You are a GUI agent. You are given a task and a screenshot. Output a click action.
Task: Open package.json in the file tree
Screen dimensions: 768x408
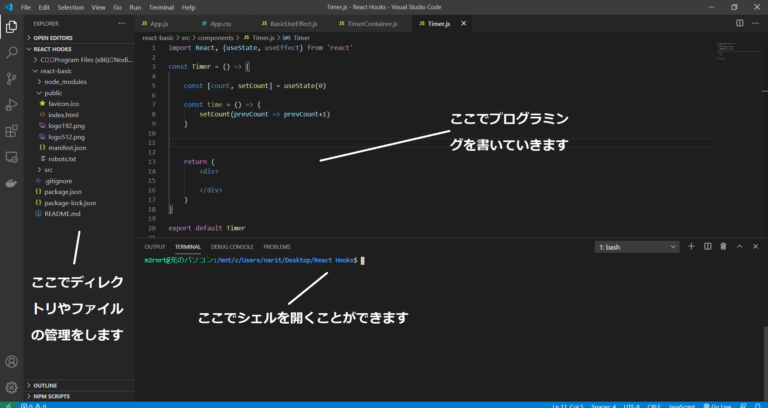(79, 192)
